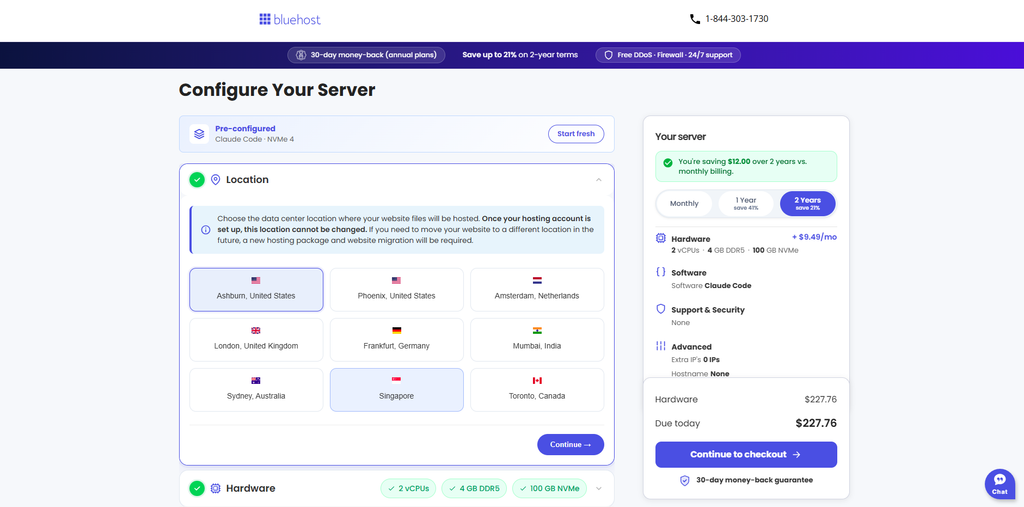
Task: Click Continue button in Location section
Action: pyautogui.click(x=571, y=444)
